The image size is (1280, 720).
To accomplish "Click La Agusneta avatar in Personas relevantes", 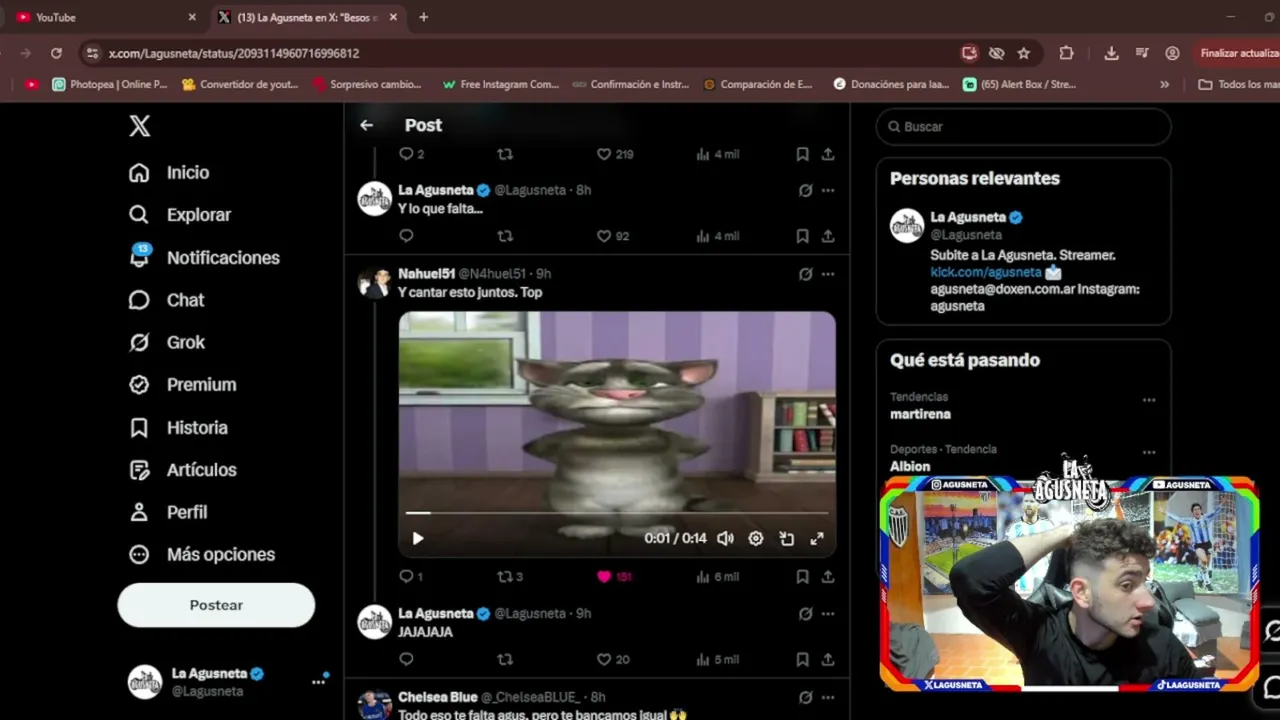I will 907,225.
